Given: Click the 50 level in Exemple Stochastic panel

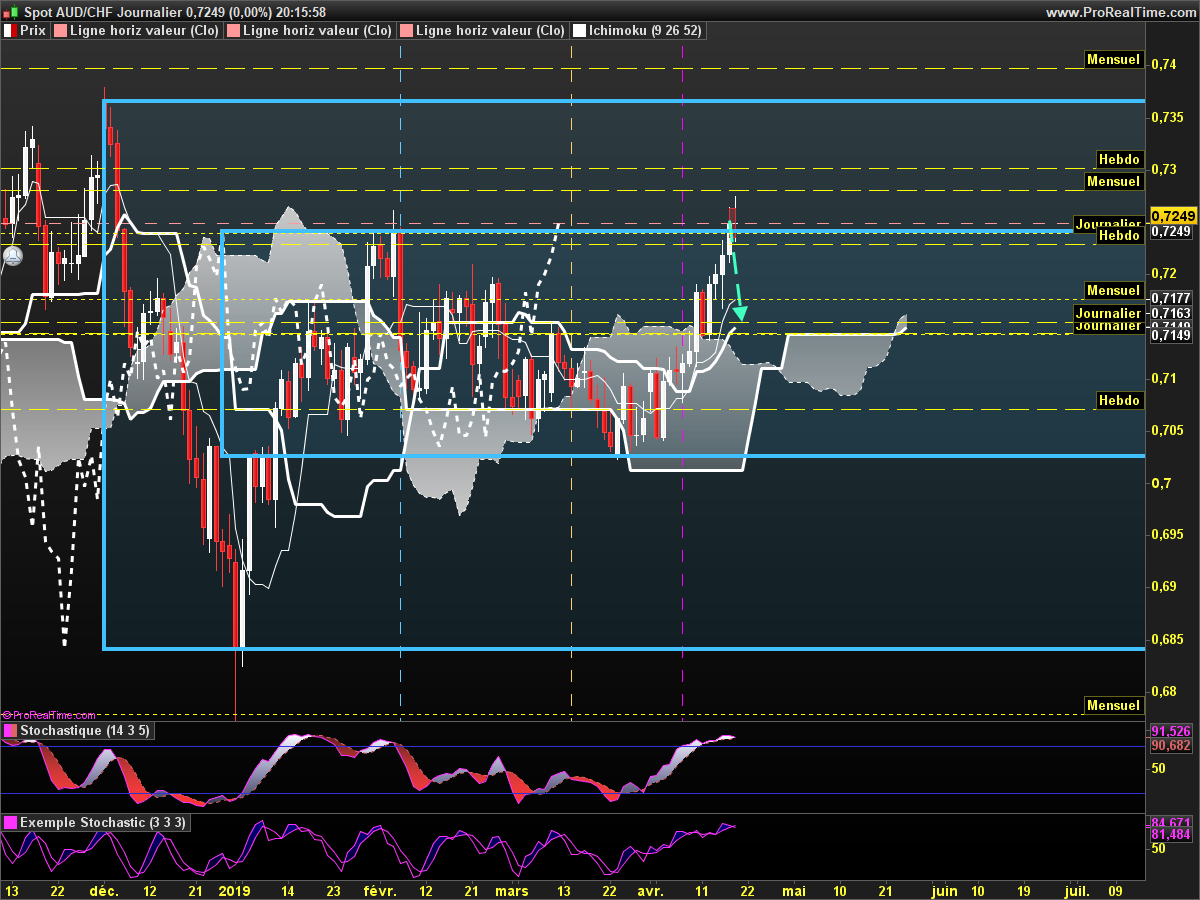Looking at the screenshot, I should pyautogui.click(x=1158, y=849).
